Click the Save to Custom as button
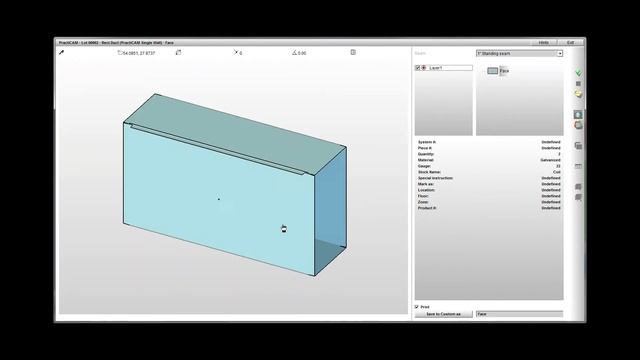The width and height of the screenshot is (640, 360). pos(444,314)
